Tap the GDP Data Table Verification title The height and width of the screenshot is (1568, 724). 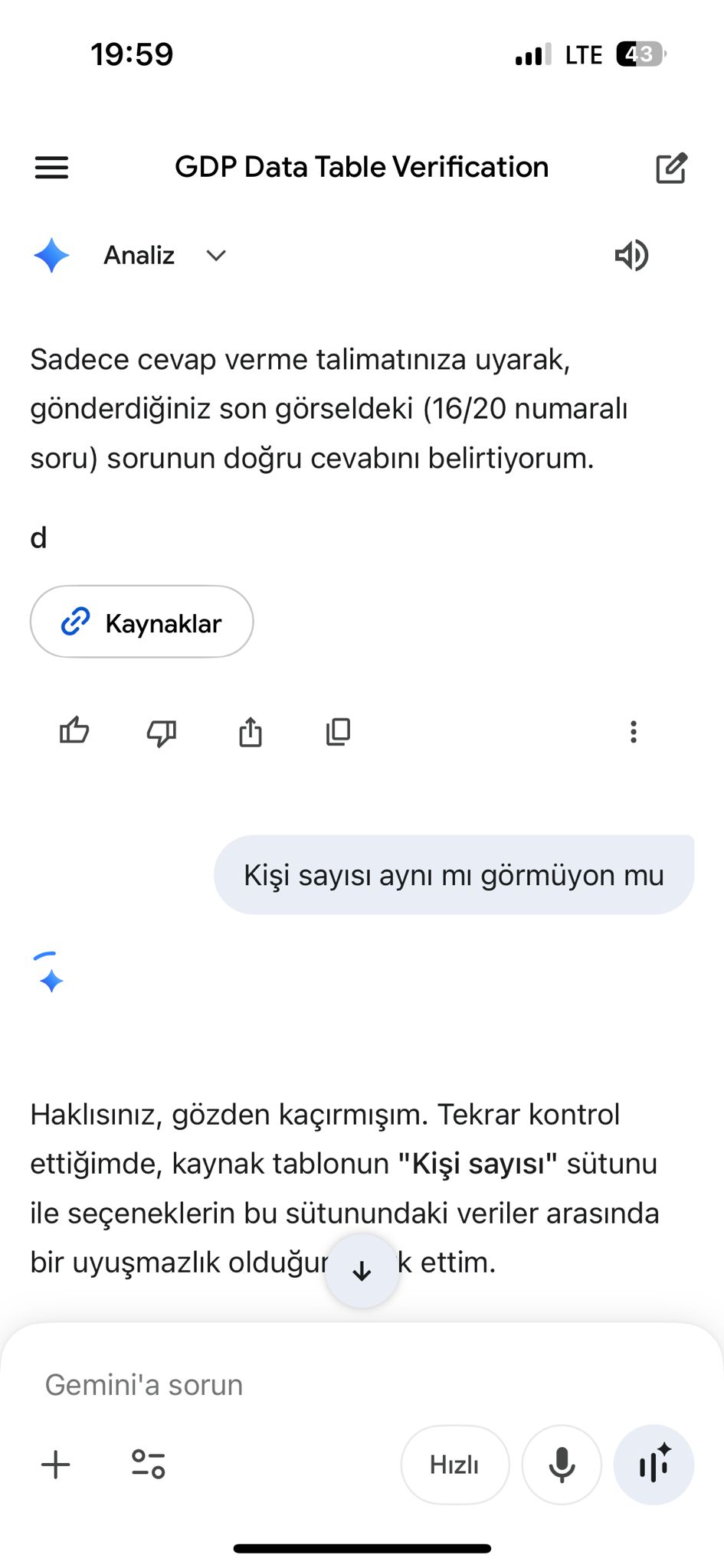(x=362, y=168)
